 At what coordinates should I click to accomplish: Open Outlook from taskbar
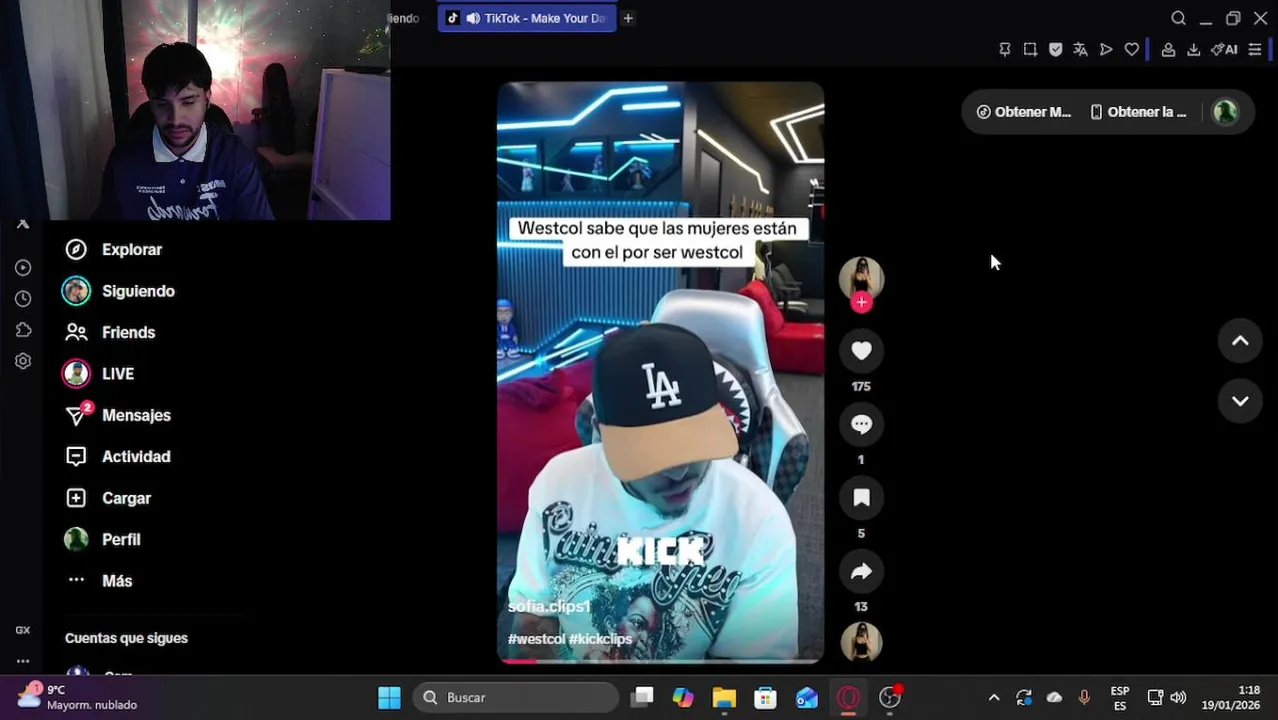[807, 698]
